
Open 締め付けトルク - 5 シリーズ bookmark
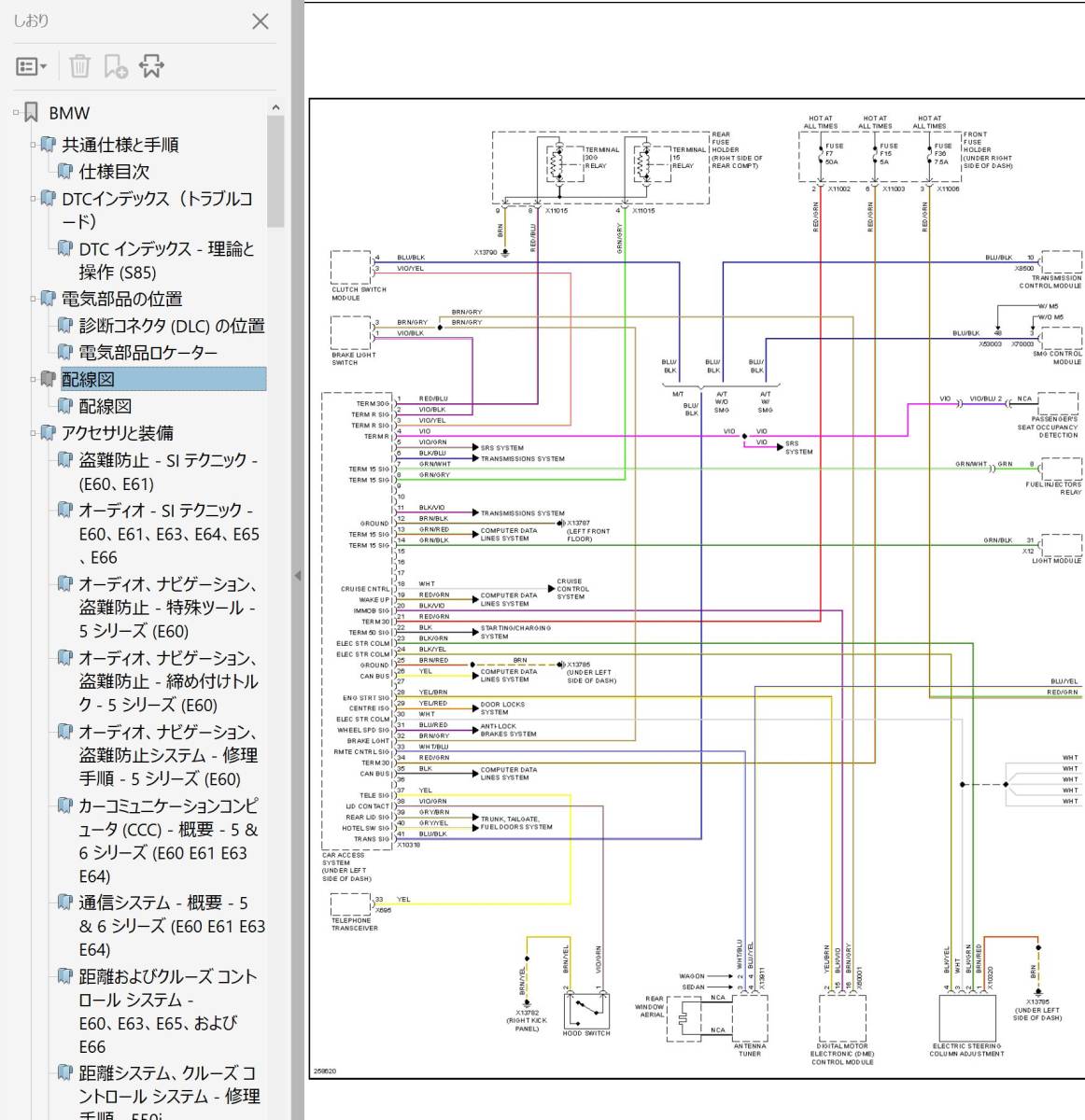click(x=168, y=681)
